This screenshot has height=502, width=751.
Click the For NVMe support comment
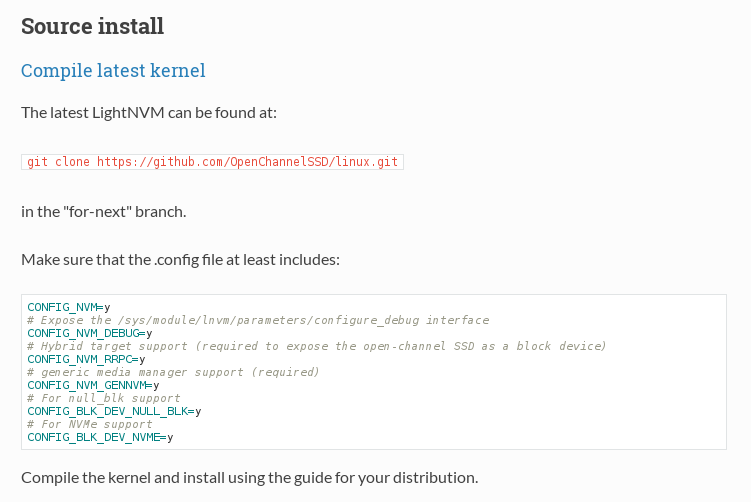click(x=90, y=424)
